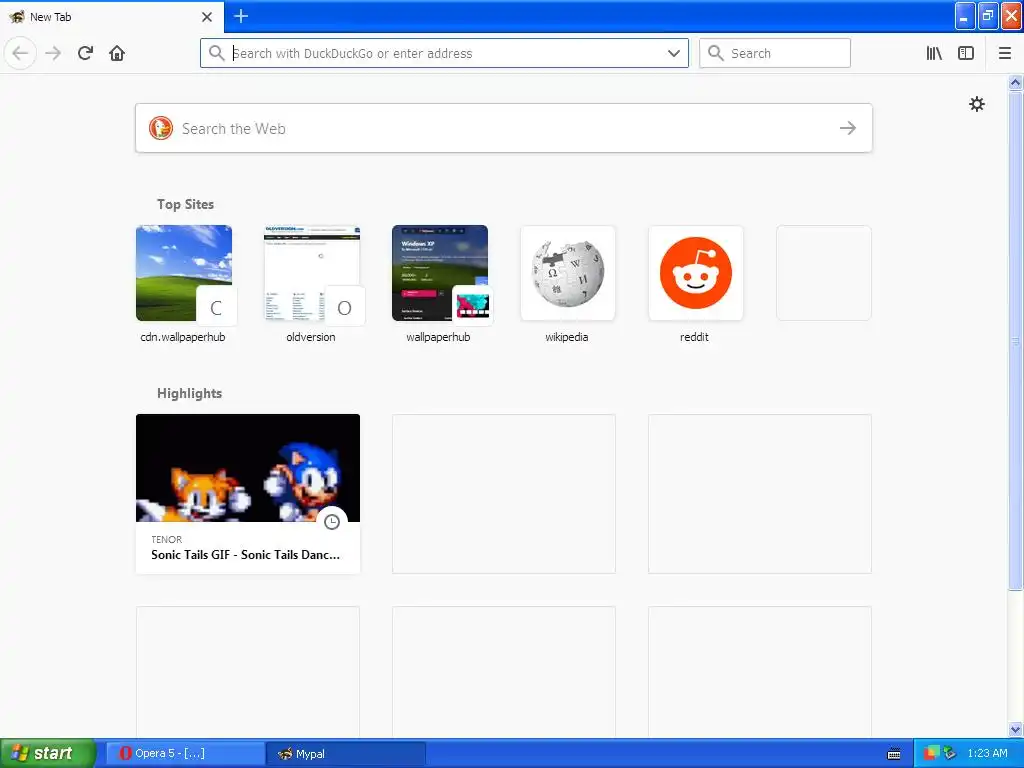Click the history clock icon on Sonic card
The height and width of the screenshot is (768, 1024).
[x=332, y=522]
